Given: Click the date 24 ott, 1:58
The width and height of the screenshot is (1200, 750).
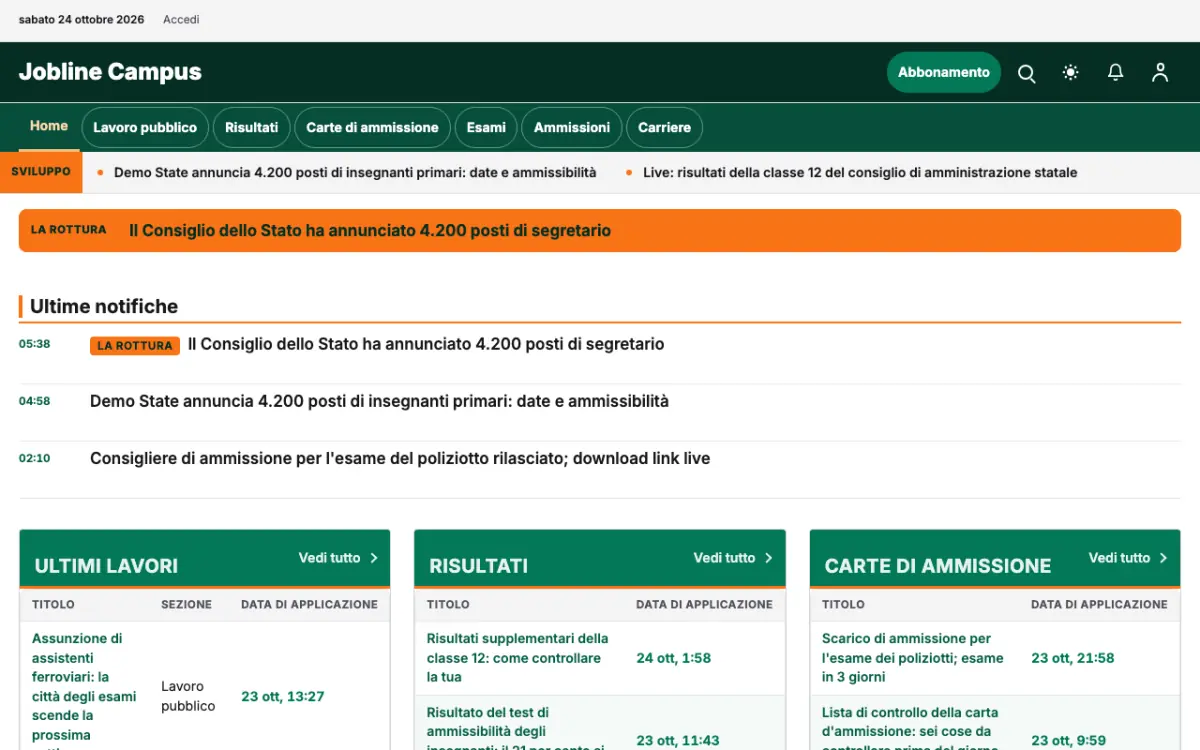Looking at the screenshot, I should [674, 658].
